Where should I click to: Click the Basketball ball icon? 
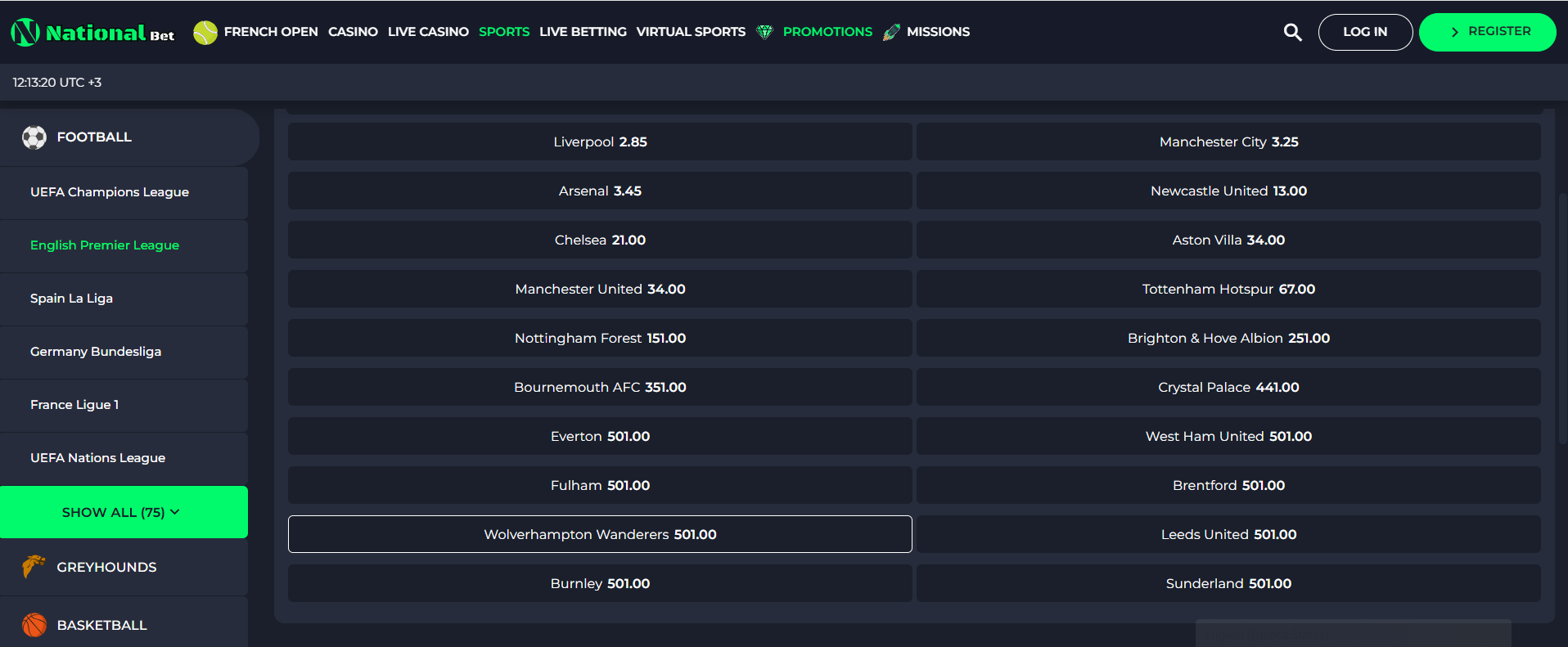(34, 625)
